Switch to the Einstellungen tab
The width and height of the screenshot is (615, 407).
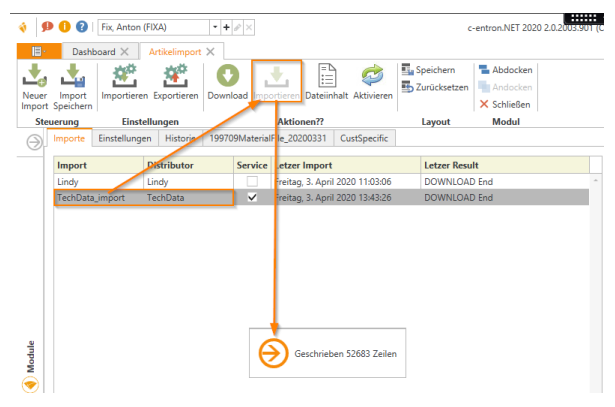tap(124, 138)
